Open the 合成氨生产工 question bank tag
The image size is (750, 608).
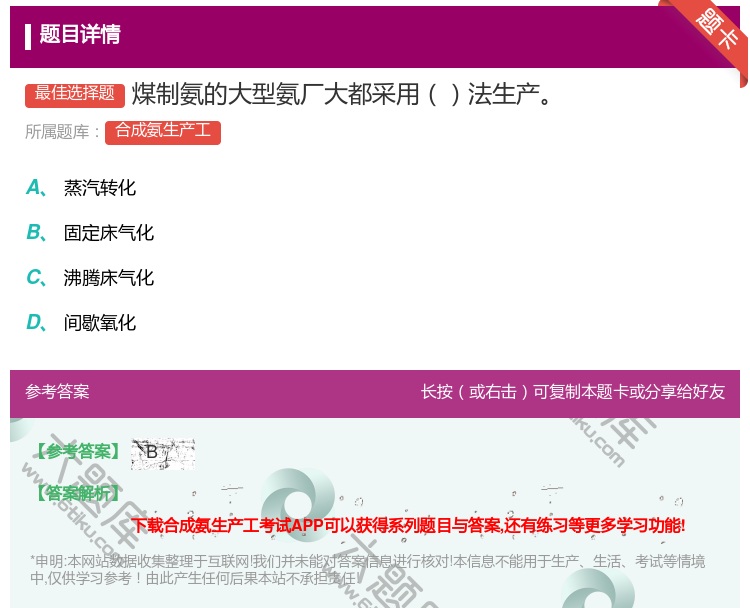163,132
